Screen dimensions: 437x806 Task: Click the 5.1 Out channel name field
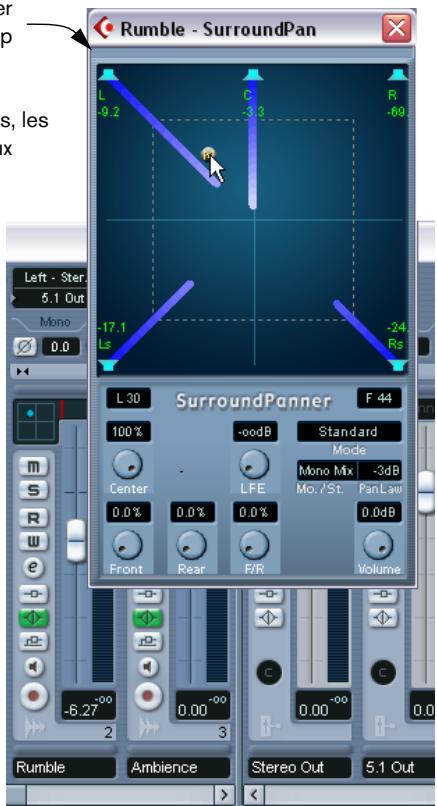click(398, 767)
